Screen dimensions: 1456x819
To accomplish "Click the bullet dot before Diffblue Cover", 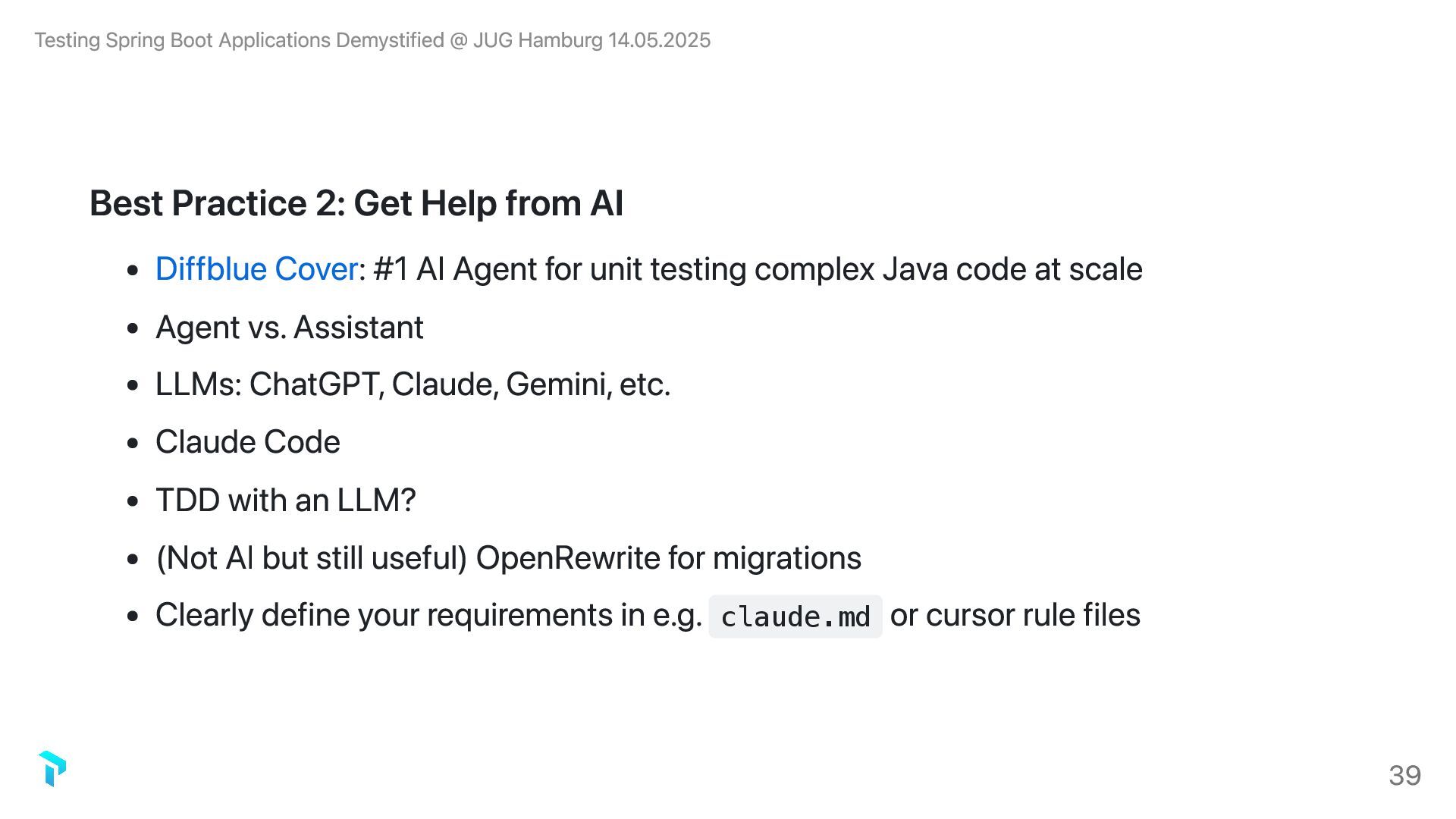I will tap(133, 271).
